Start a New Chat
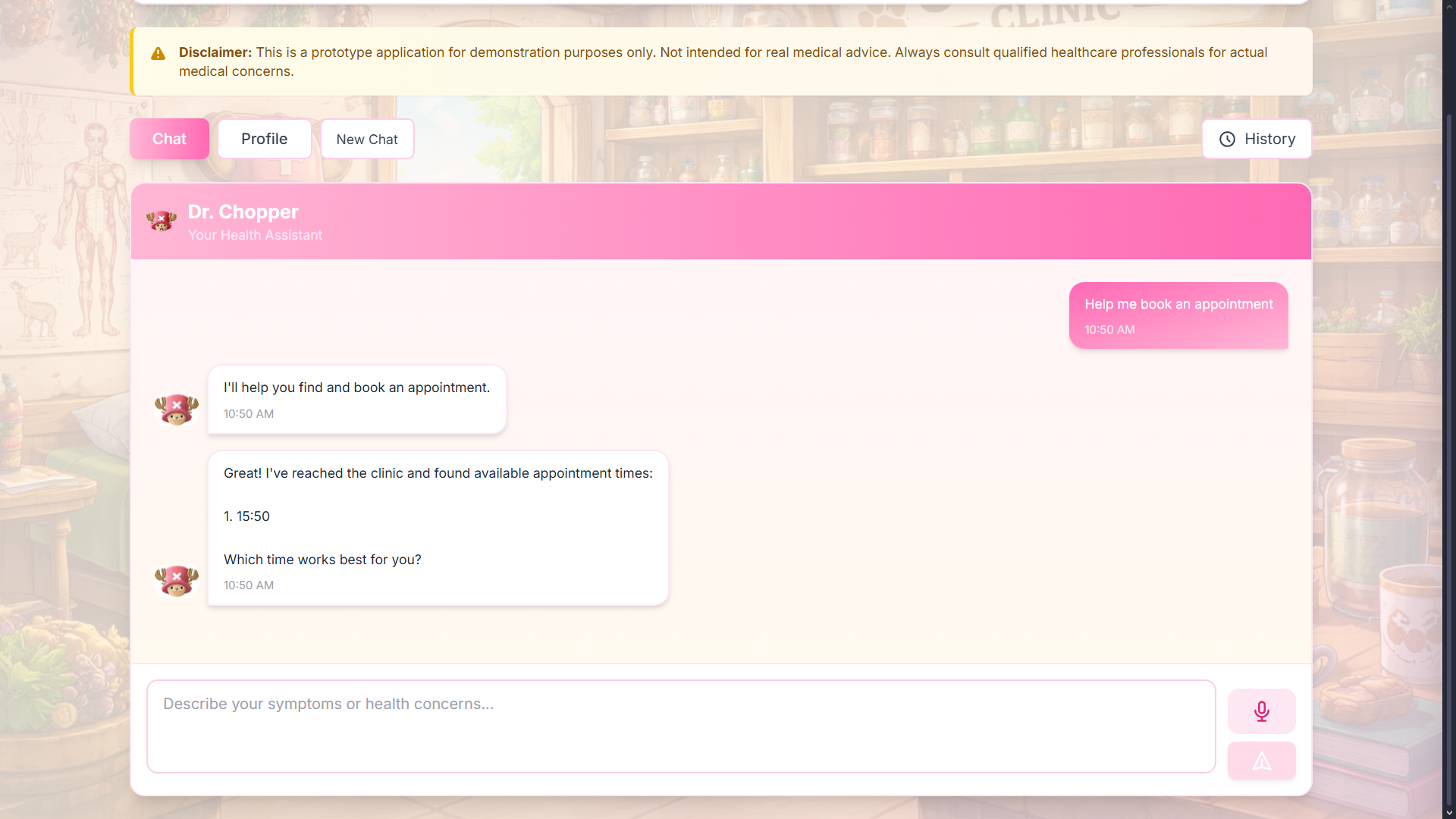1456x819 pixels. [367, 140]
